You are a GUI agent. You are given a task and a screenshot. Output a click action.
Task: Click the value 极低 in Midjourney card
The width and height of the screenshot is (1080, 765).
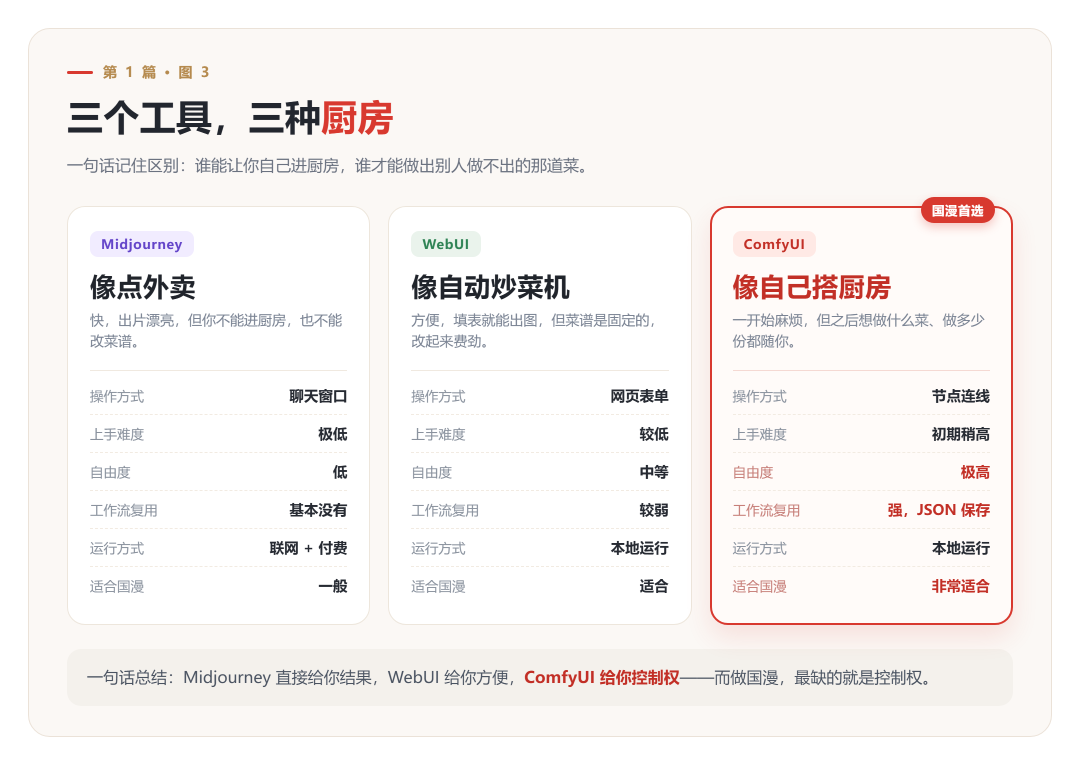pyautogui.click(x=333, y=434)
